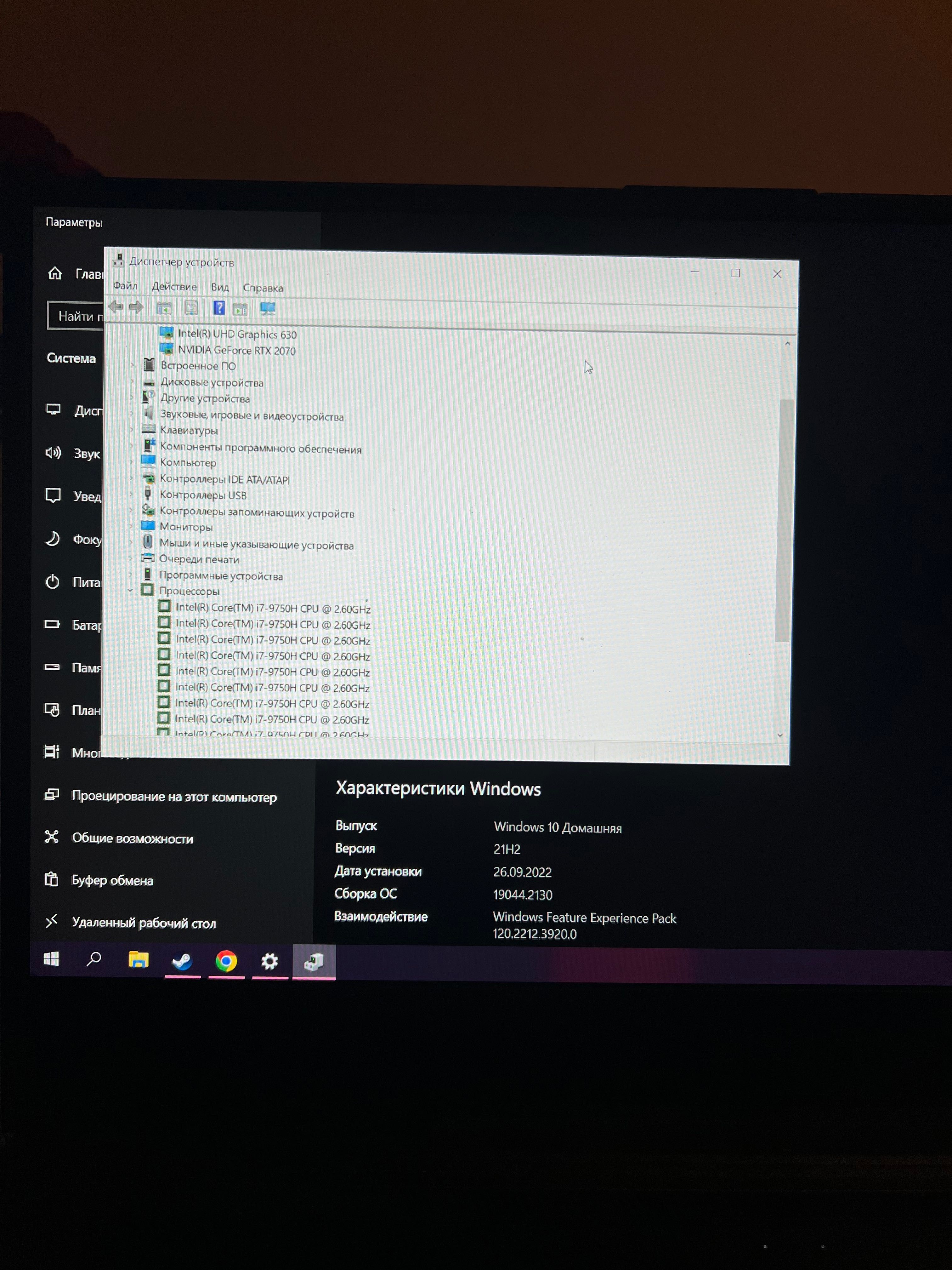Open Звук sound settings in sidebar
Image resolution: width=952 pixels, height=1270 pixels.
coord(73,454)
